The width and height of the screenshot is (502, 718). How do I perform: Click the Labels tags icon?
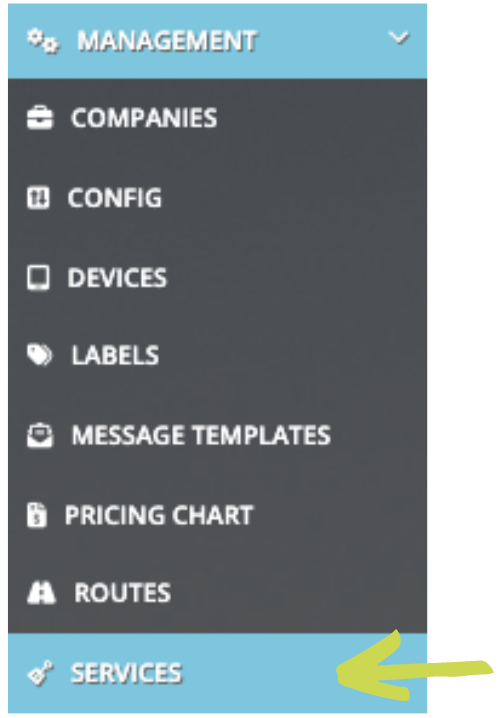pos(40,355)
